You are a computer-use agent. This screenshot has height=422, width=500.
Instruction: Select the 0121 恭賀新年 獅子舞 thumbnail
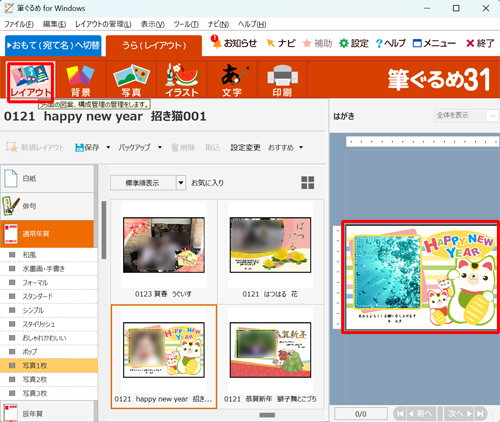270,357
